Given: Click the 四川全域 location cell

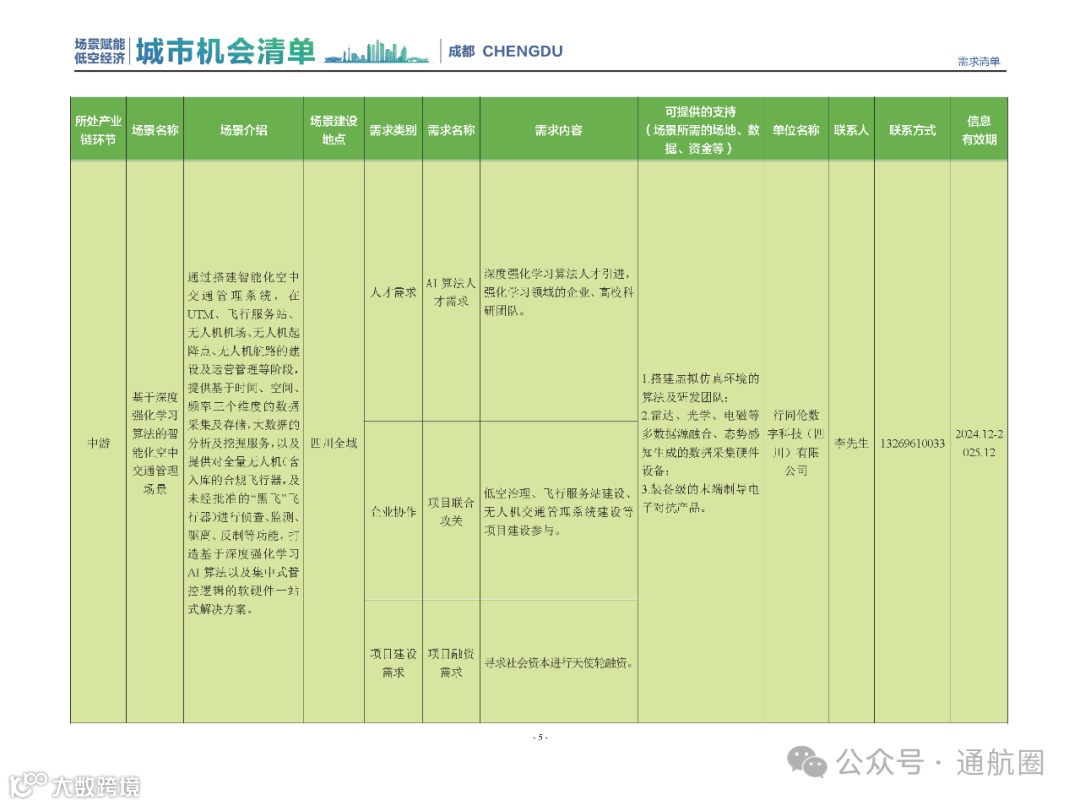Looking at the screenshot, I should pos(333,443).
